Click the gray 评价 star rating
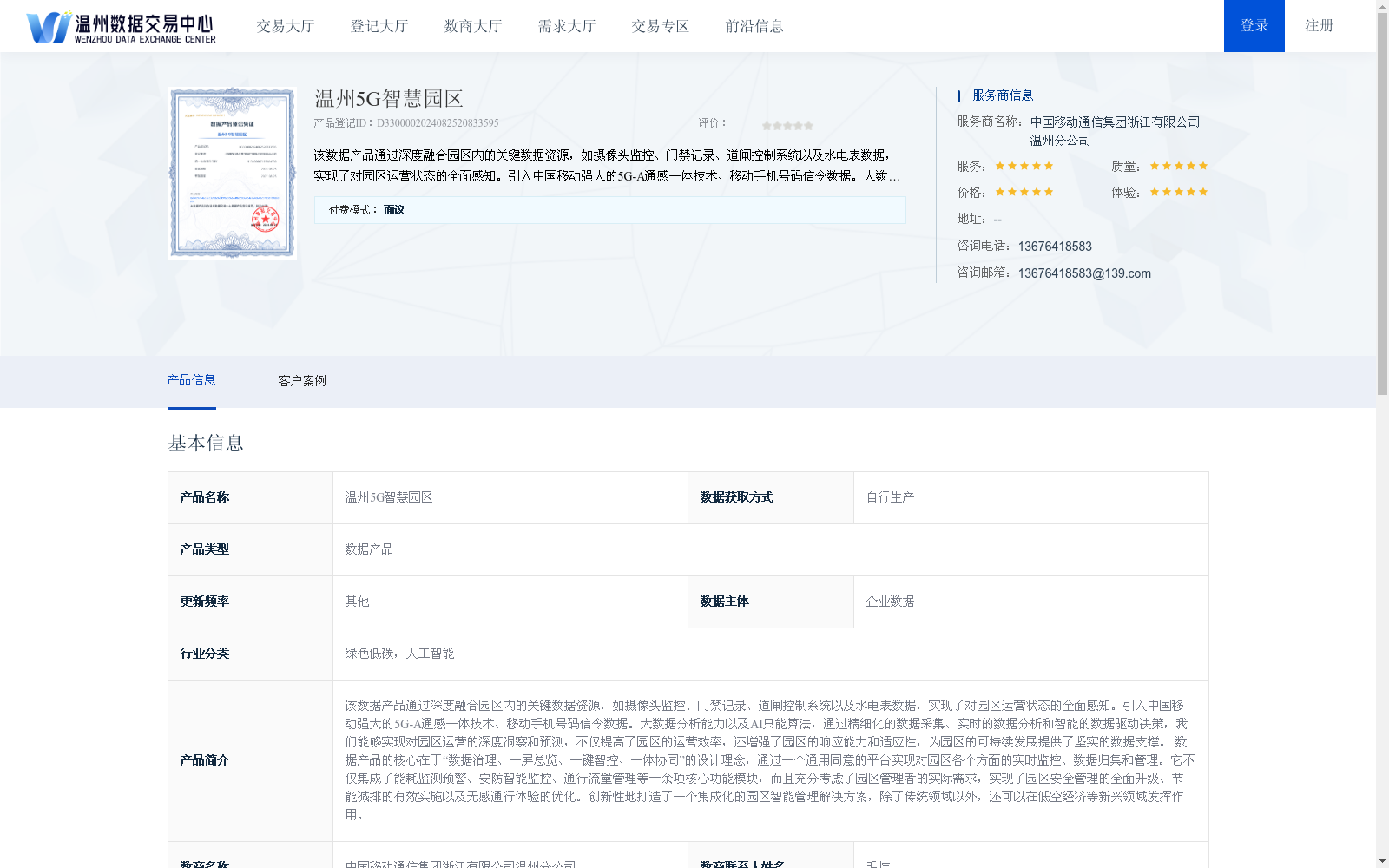The width and height of the screenshot is (1389, 868). coord(787,125)
